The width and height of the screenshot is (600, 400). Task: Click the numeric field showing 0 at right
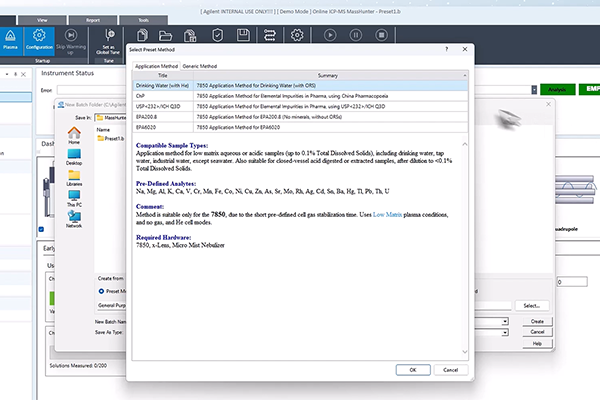tap(572, 282)
